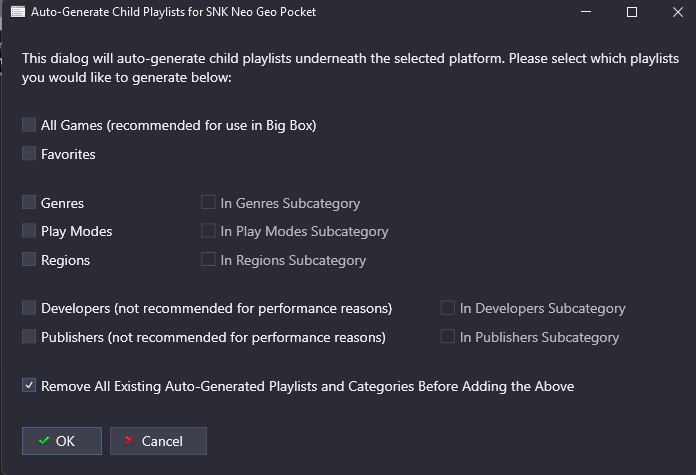Toggle the Developers playlists checkbox

pyautogui.click(x=29, y=308)
